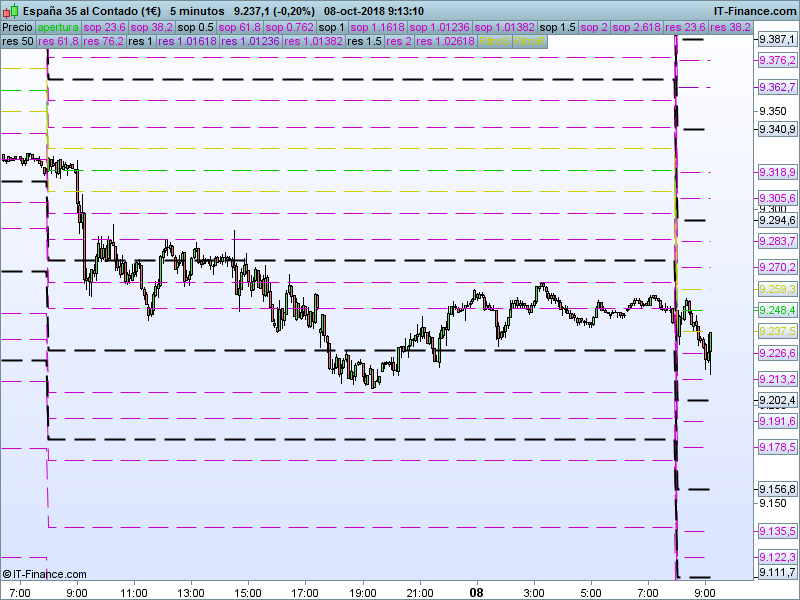800x600 pixels.
Task: Click the sop 61.8 legend label
Action: tap(239, 28)
